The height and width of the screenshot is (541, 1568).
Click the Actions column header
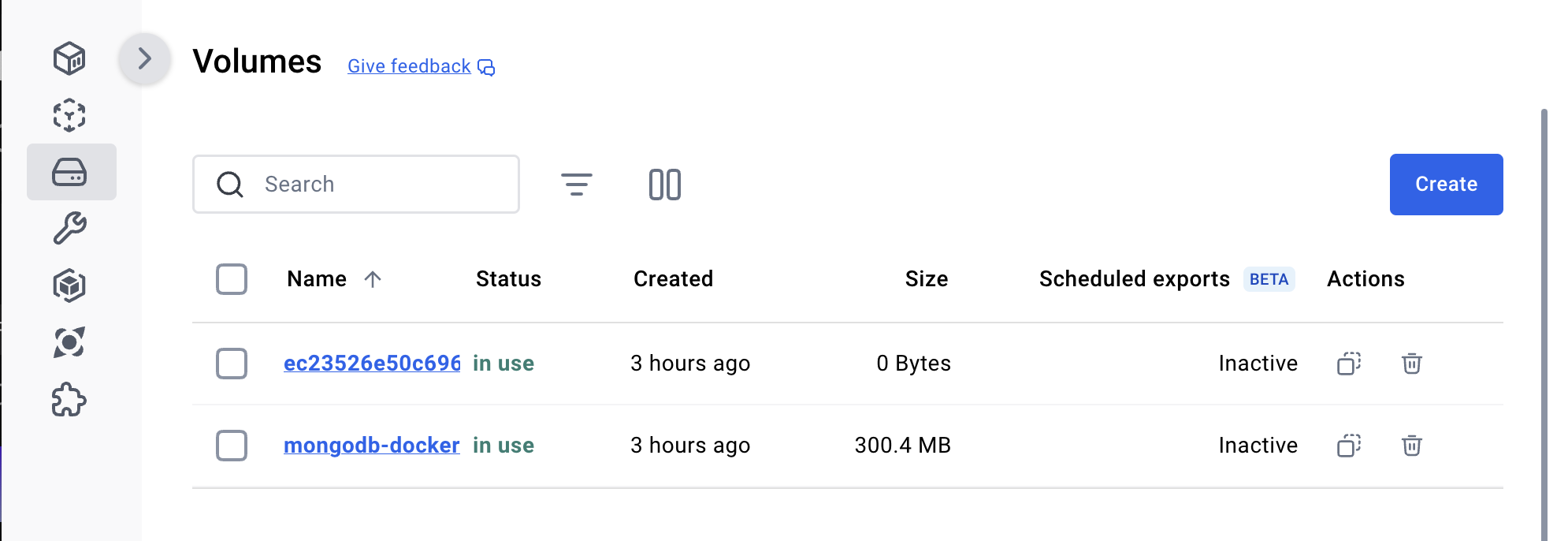tap(1365, 279)
